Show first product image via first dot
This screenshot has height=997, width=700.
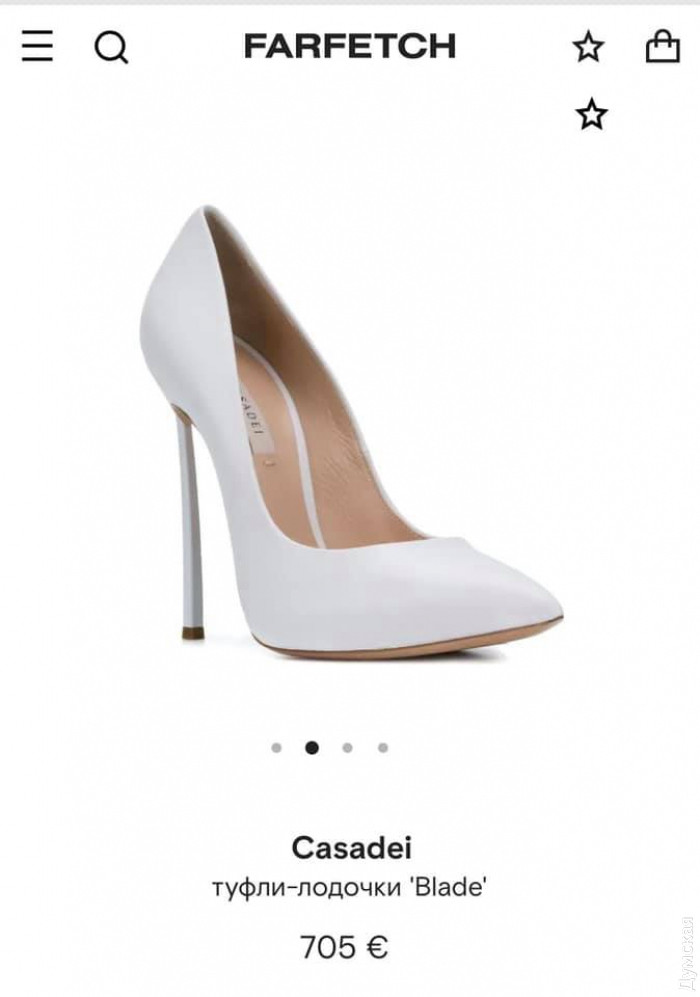[x=276, y=748]
